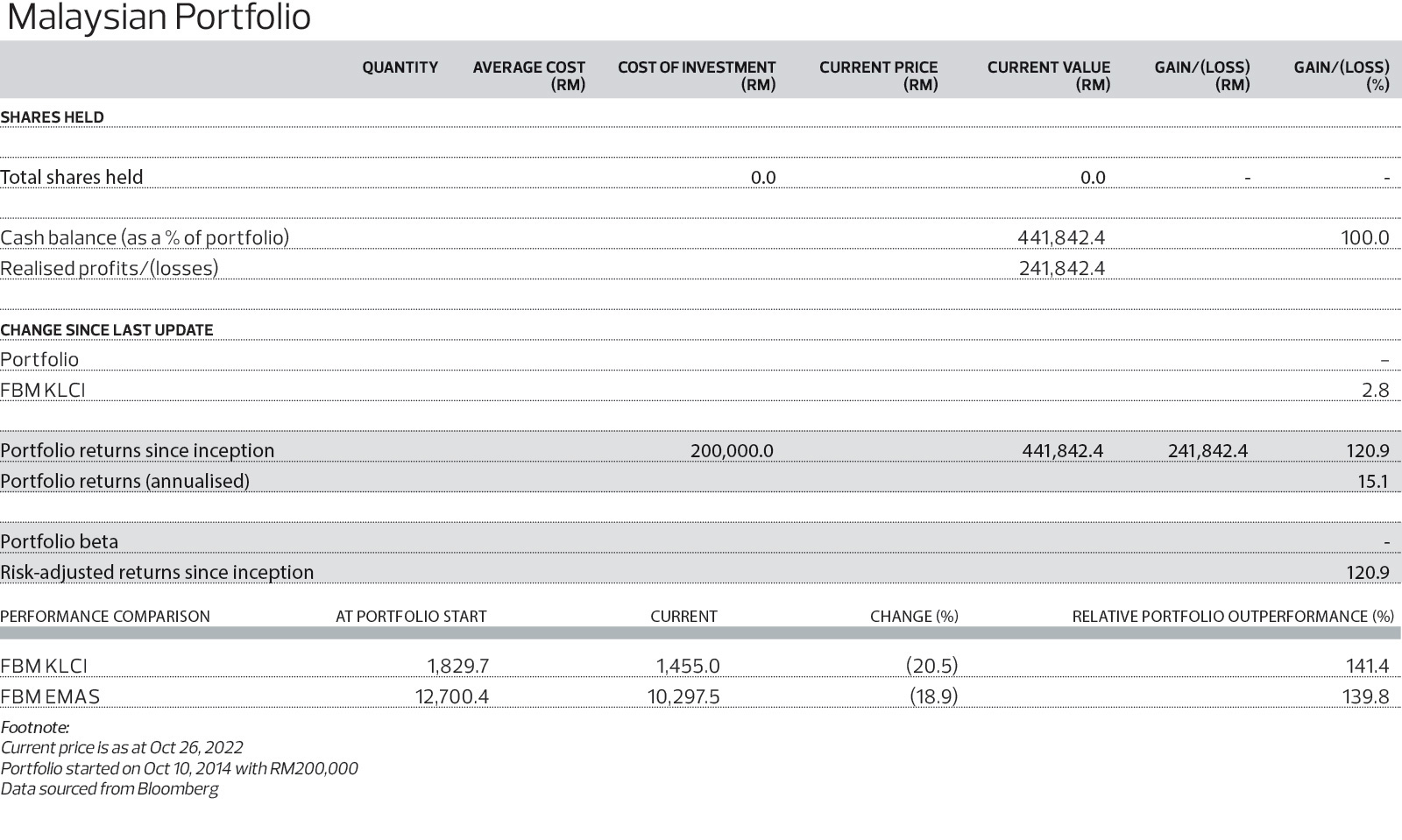Click the FBM EMAS start value 12,700.4
Screen dimensions: 1402x840
click(452, 696)
